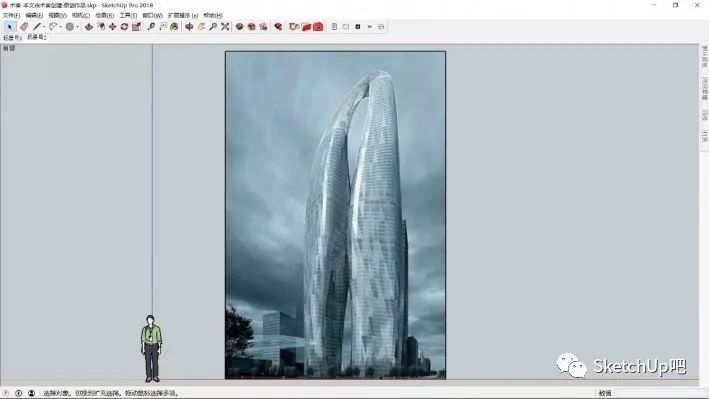
Task: Expand the Arc tool dropdown arrow
Action: click(x=61, y=27)
